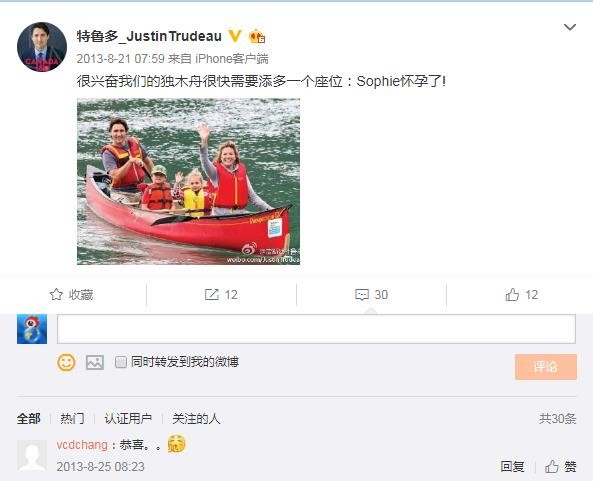Select the 全部 comments tab
593x481 pixels.
pyautogui.click(x=29, y=419)
